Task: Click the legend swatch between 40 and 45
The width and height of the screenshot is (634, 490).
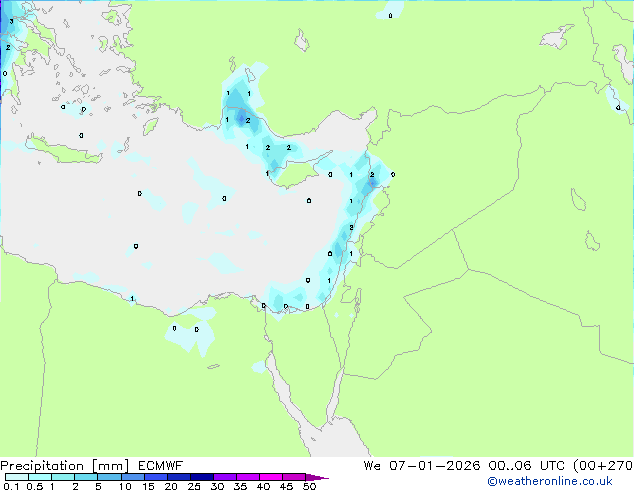Action: [271, 477]
